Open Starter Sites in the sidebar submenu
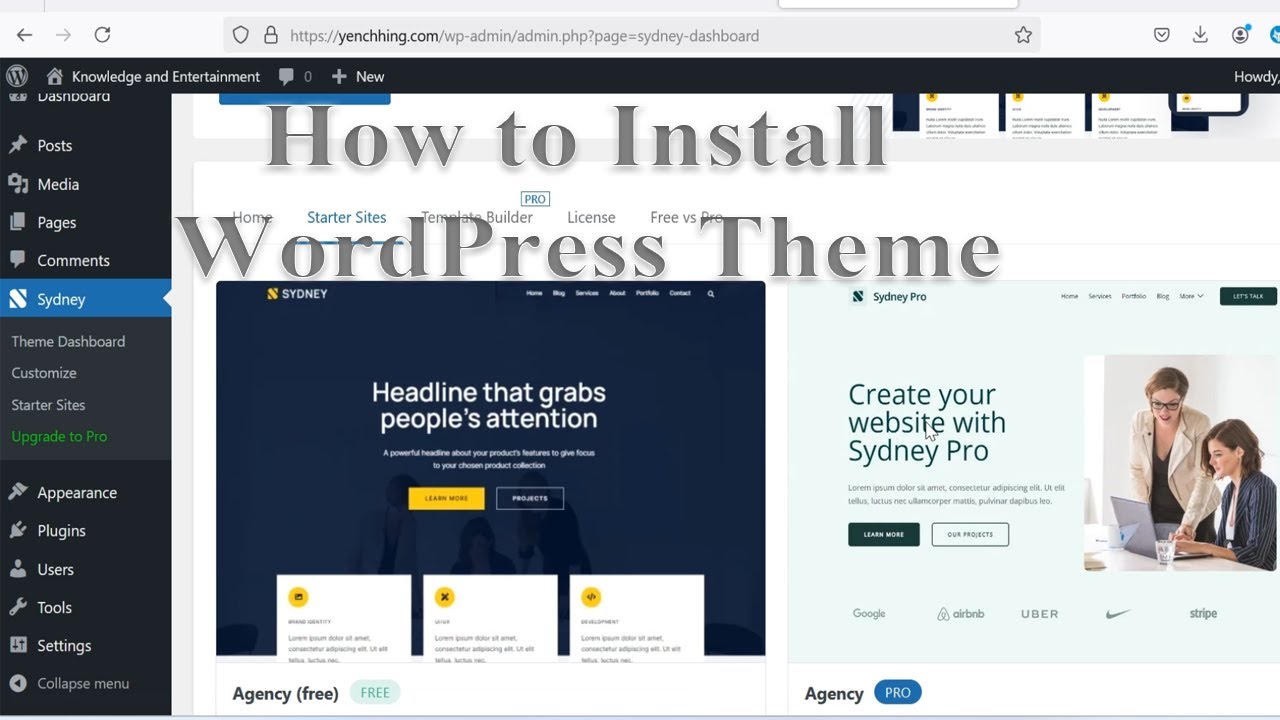Viewport: 1280px width, 720px height. 48,404
